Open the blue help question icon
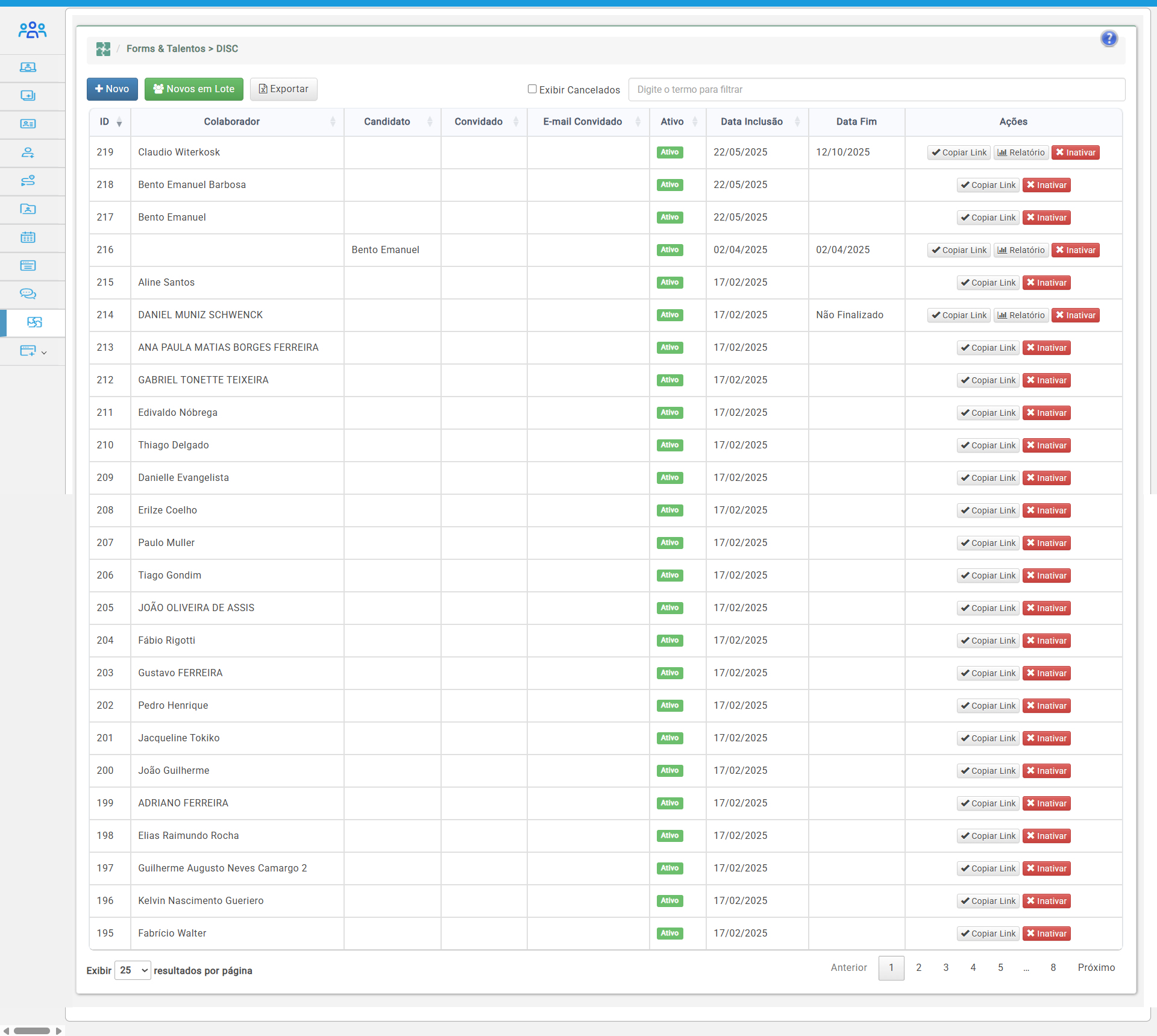 [x=1109, y=39]
